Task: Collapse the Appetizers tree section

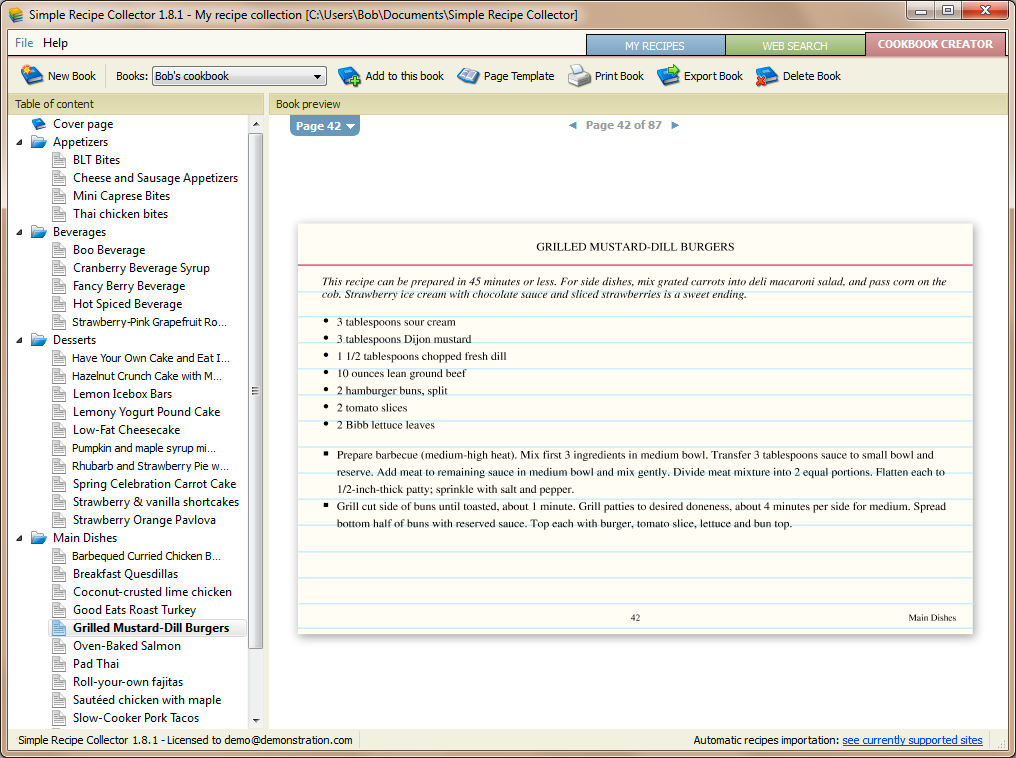Action: [19, 142]
